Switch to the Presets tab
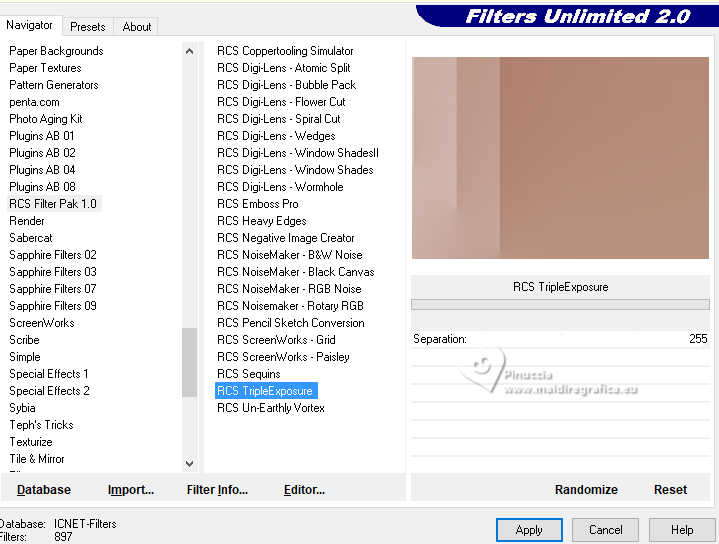 88,27
